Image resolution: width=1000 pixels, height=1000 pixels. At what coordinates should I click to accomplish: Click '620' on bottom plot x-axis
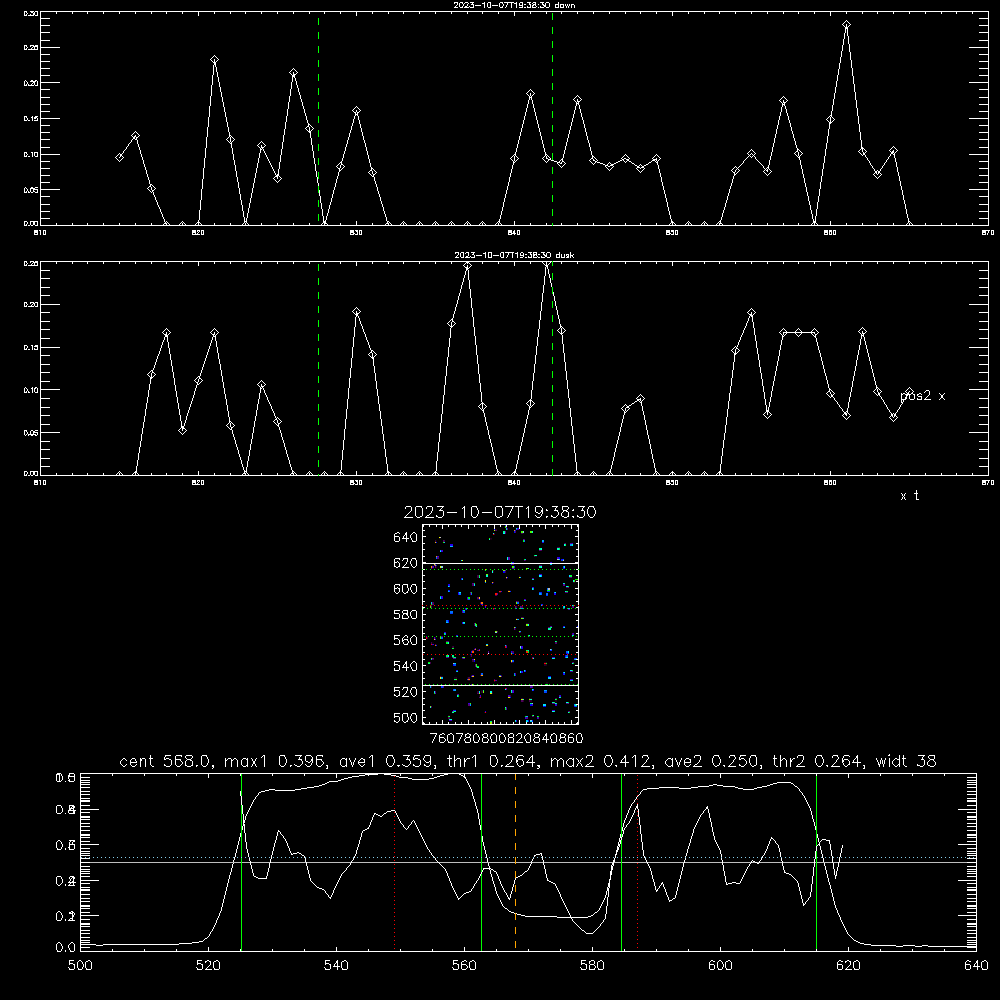pyautogui.click(x=848, y=966)
